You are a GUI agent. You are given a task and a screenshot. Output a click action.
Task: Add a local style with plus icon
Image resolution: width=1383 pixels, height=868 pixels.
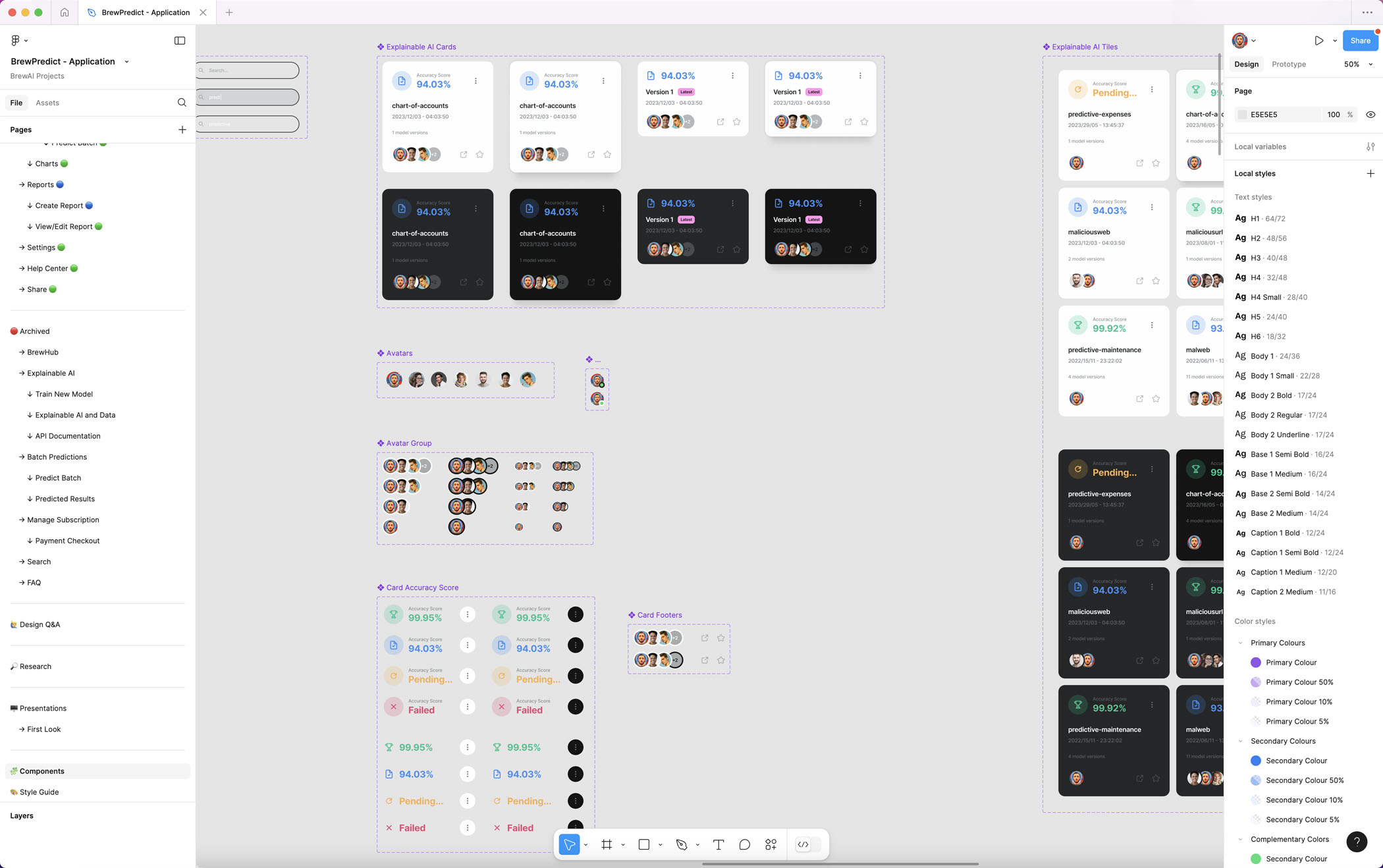point(1370,174)
